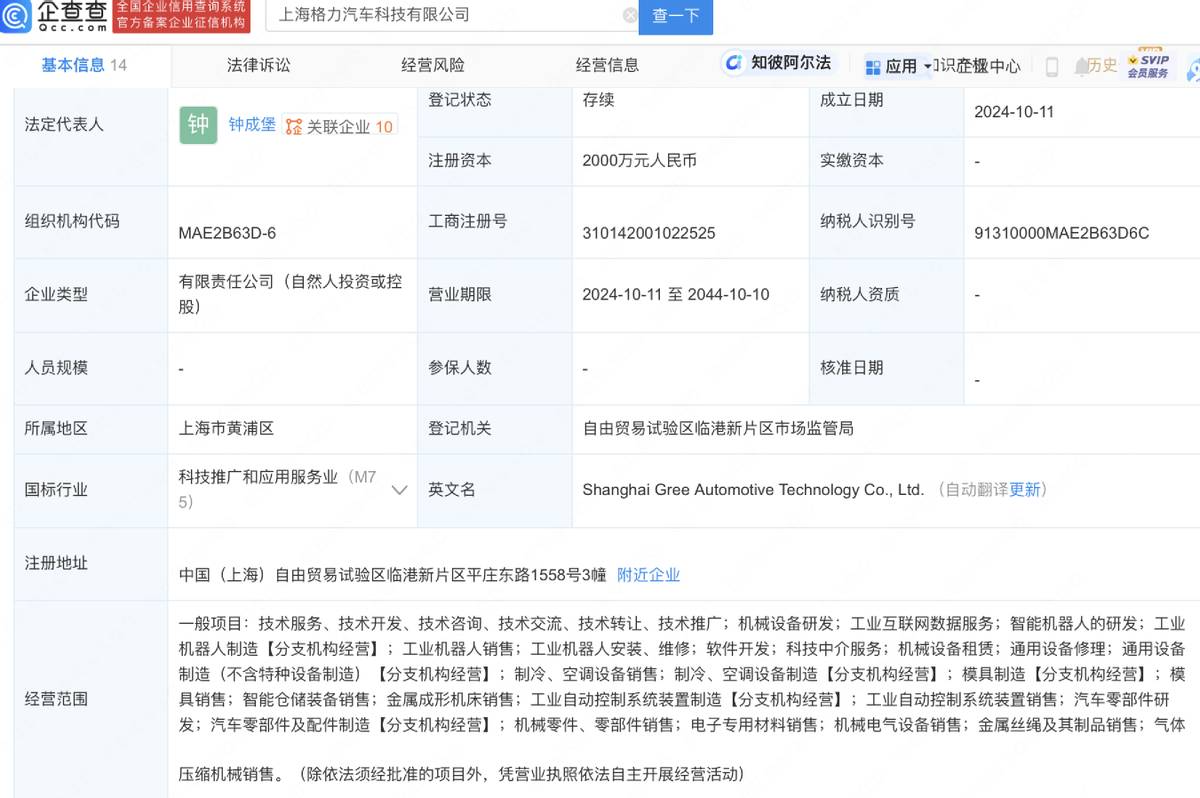The height and width of the screenshot is (798, 1200).
Task: Click the 应用 grid icon
Action: click(873, 66)
